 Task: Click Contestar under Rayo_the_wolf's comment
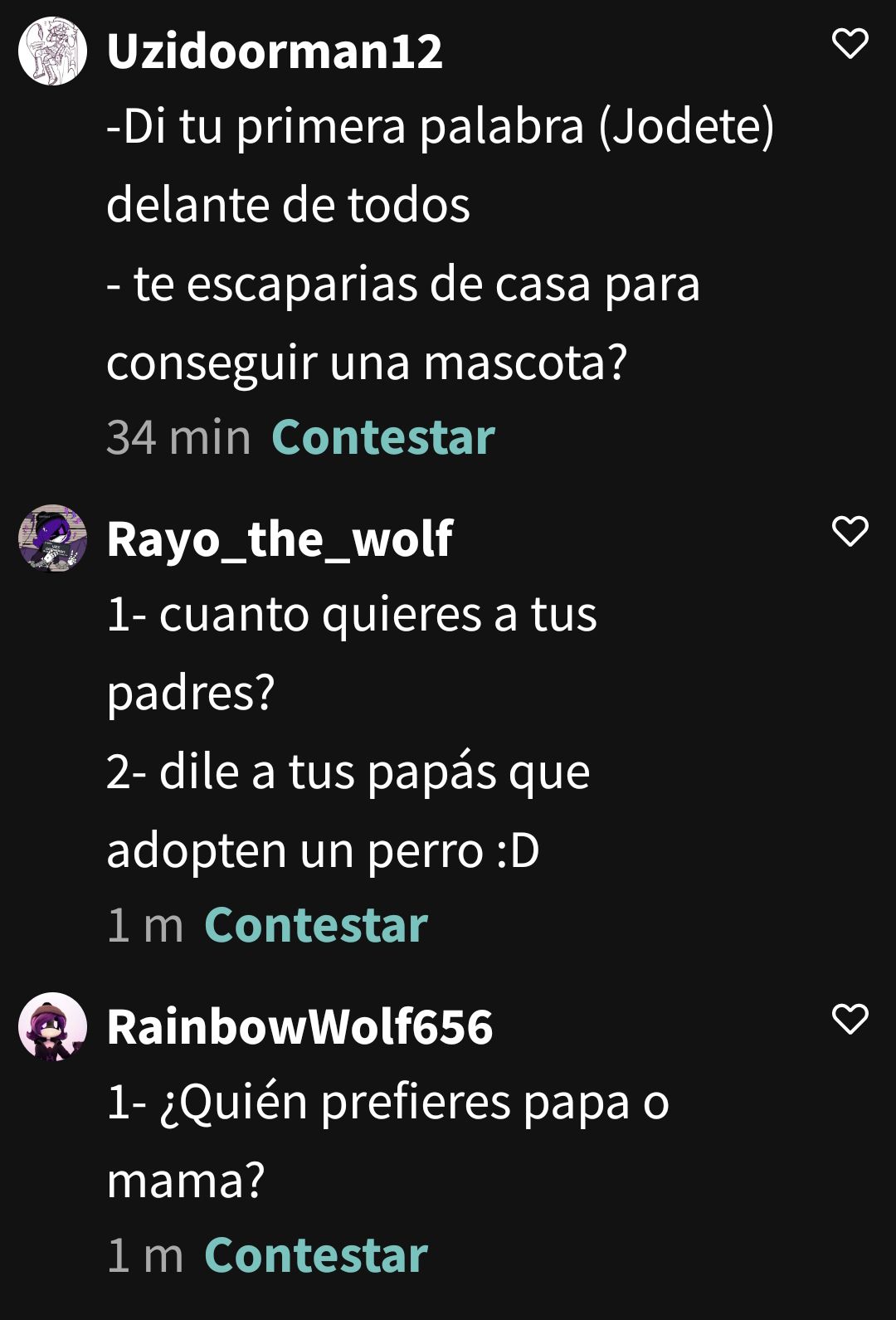[x=316, y=925]
